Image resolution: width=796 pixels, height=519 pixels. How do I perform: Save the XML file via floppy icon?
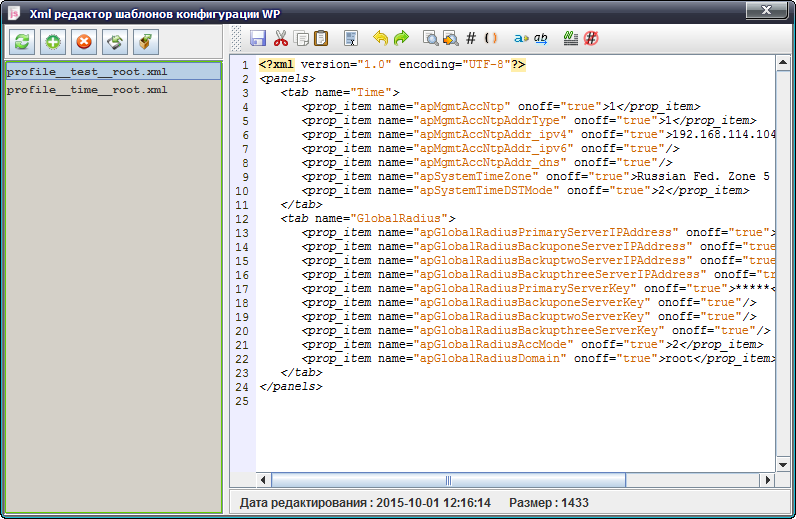coord(258,38)
